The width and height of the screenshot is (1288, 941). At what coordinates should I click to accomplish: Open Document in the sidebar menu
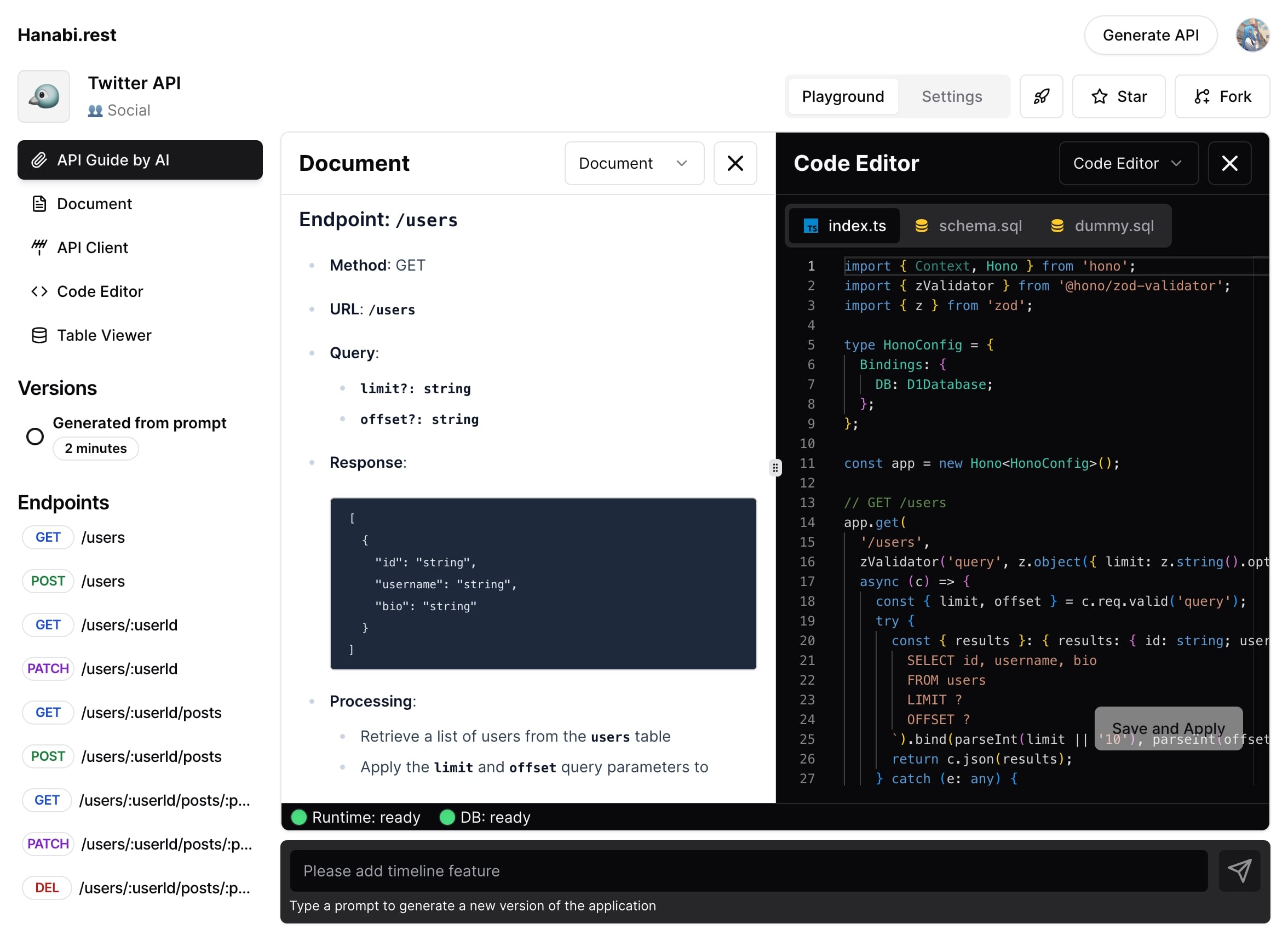coord(140,204)
